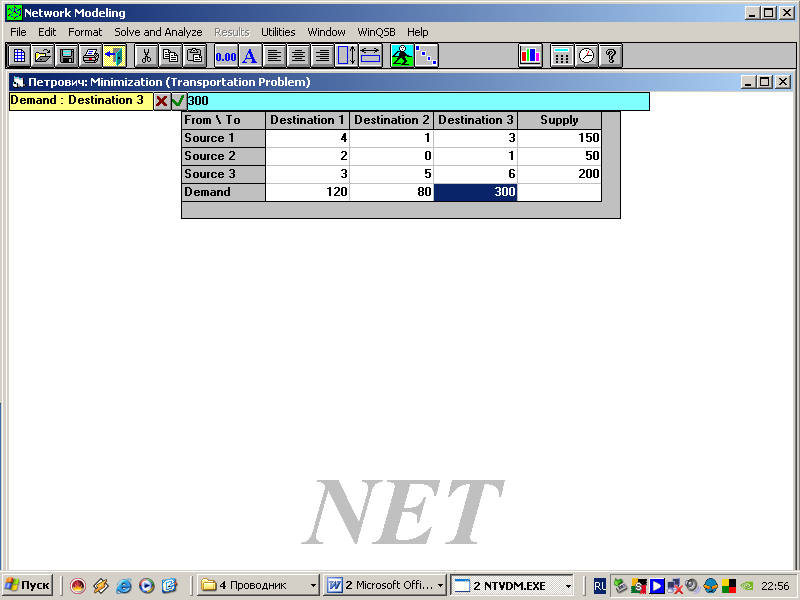Image resolution: width=800 pixels, height=600 pixels.
Task: Show graphic results bar chart icon
Action: tap(530, 56)
